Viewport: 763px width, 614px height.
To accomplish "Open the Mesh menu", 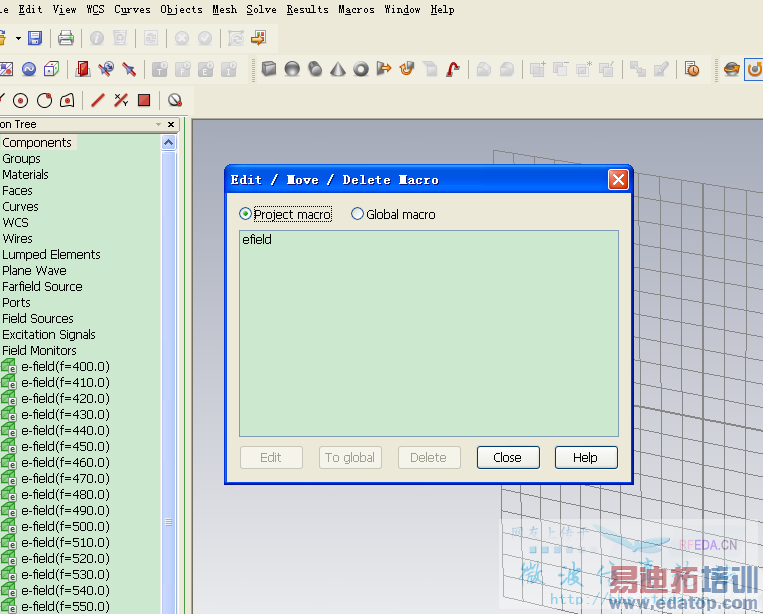I will 224,9.
